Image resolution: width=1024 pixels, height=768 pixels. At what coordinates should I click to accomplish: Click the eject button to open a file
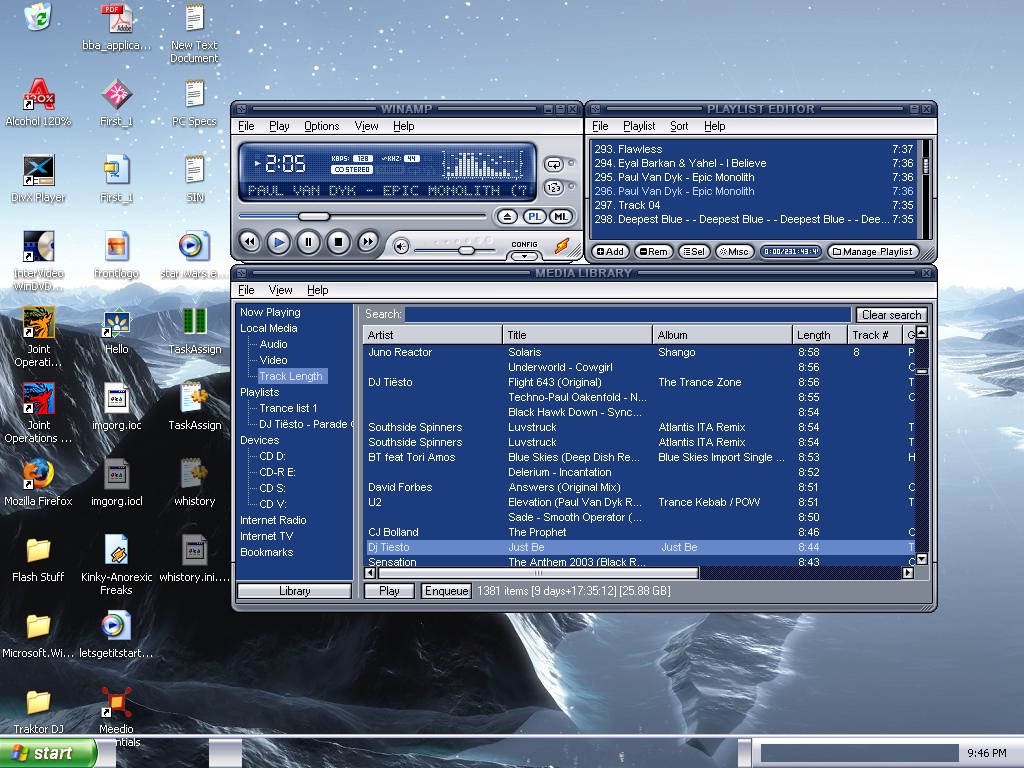507,217
